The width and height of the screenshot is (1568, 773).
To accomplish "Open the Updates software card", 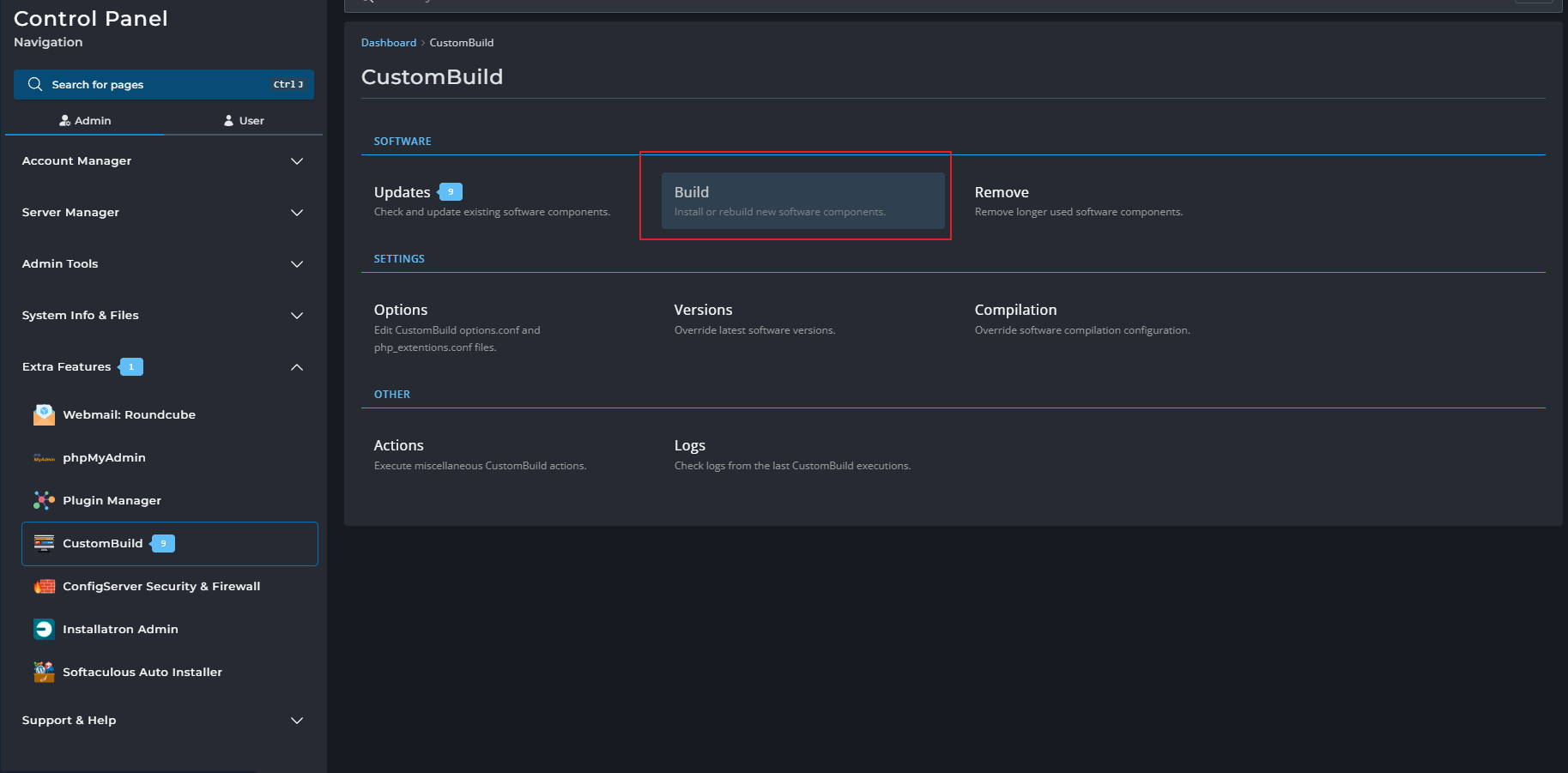I will 503,201.
